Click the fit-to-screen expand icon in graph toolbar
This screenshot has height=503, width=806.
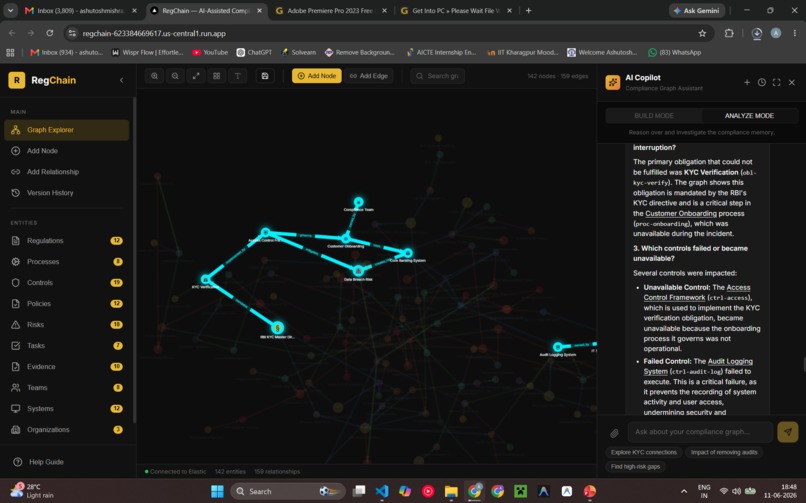point(196,76)
